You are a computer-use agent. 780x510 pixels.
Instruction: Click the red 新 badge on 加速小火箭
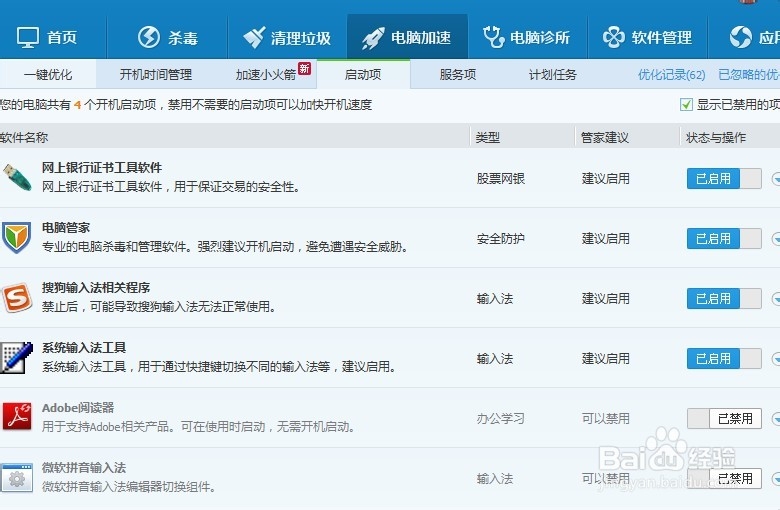coord(304,69)
